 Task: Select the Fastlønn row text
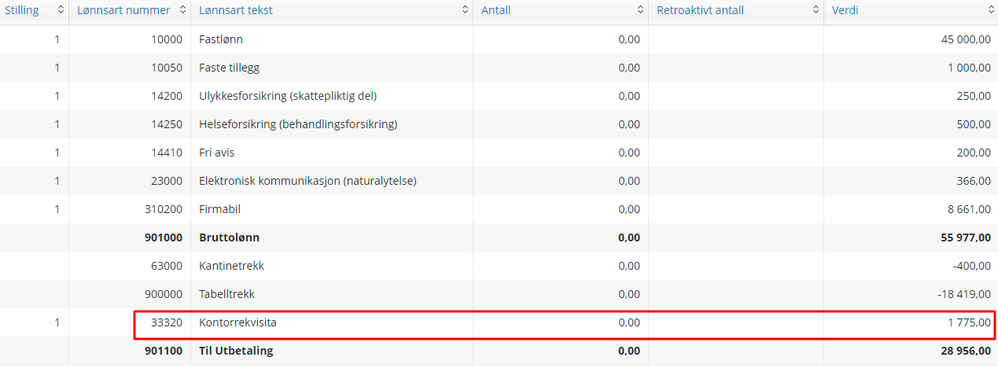[221, 39]
